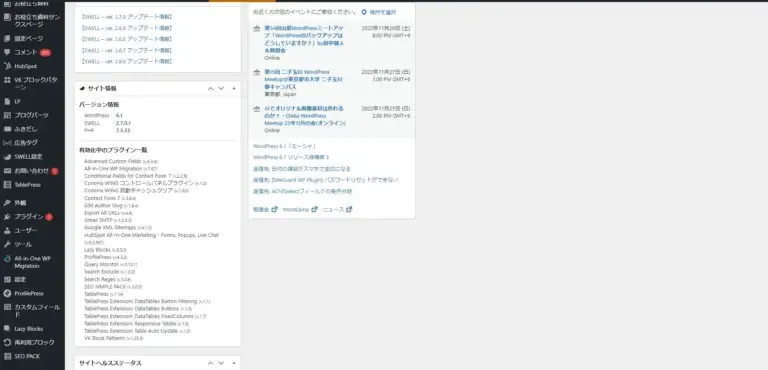Click the Gmail SMTP plugin row
This screenshot has height=370, width=768.
(x=108, y=221)
